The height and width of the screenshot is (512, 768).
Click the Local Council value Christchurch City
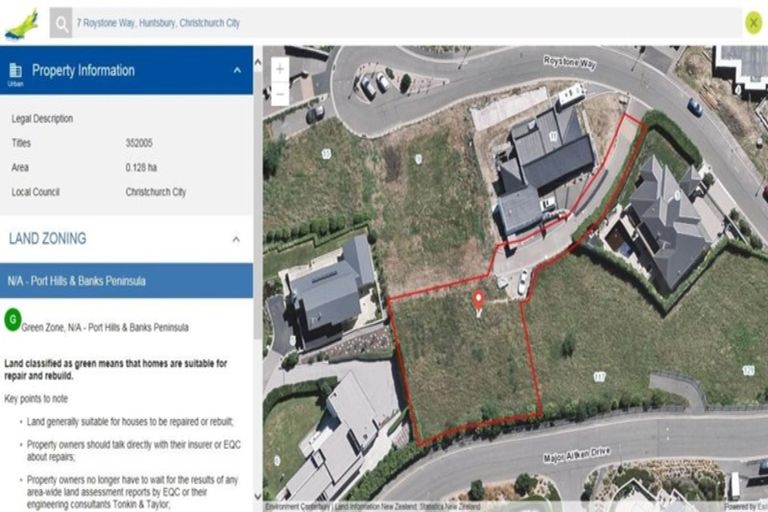coord(156,192)
